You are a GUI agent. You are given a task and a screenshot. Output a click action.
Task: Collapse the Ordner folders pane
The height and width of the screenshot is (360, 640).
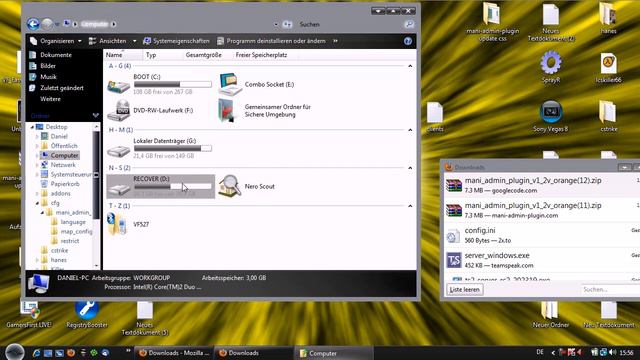tap(95, 116)
